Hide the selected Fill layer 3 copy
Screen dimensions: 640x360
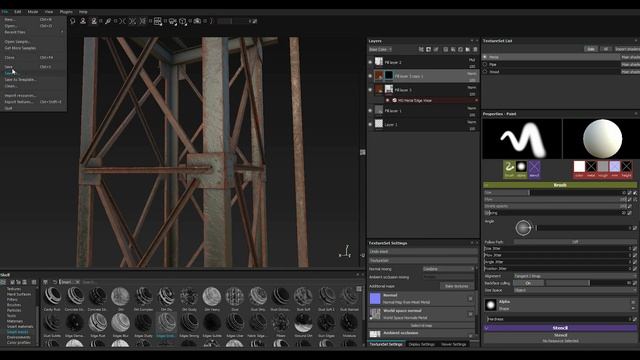click(x=370, y=76)
